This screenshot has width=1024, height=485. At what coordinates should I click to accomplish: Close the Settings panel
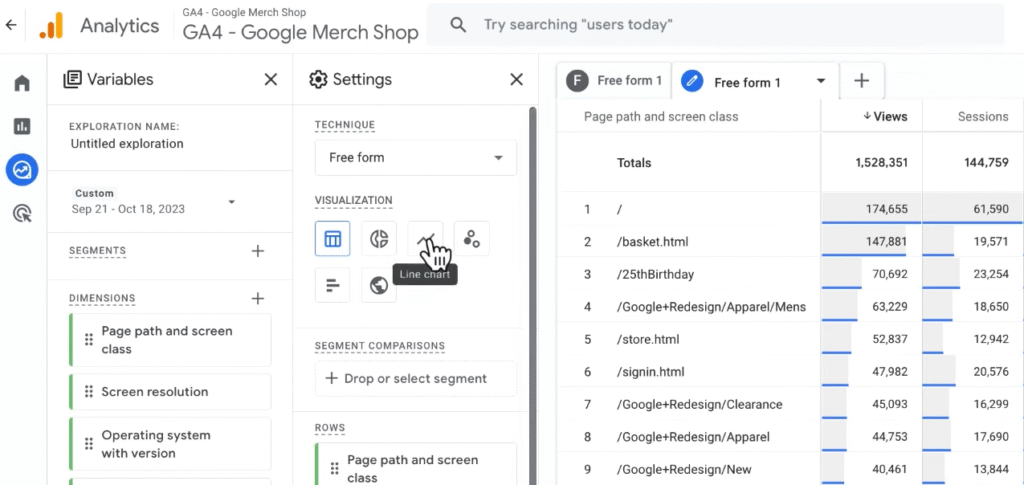coord(517,80)
